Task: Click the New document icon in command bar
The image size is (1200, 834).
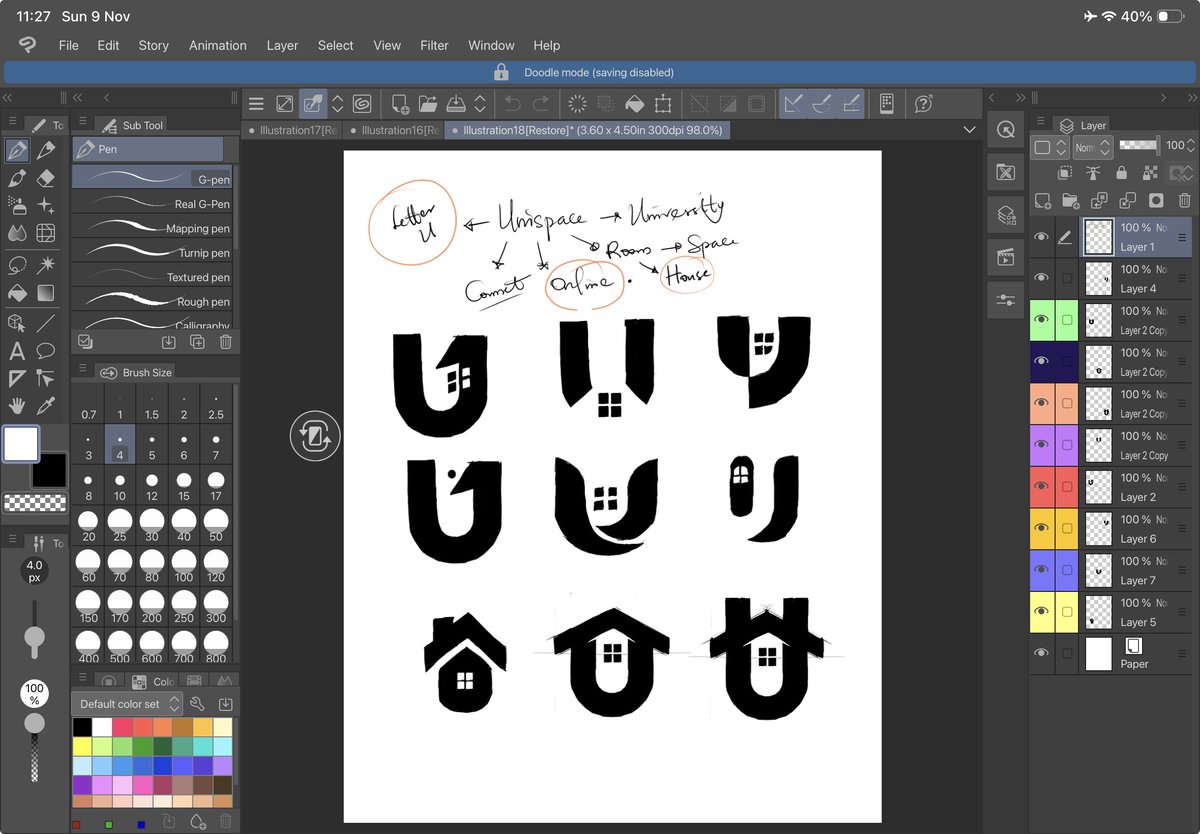Action: point(400,103)
